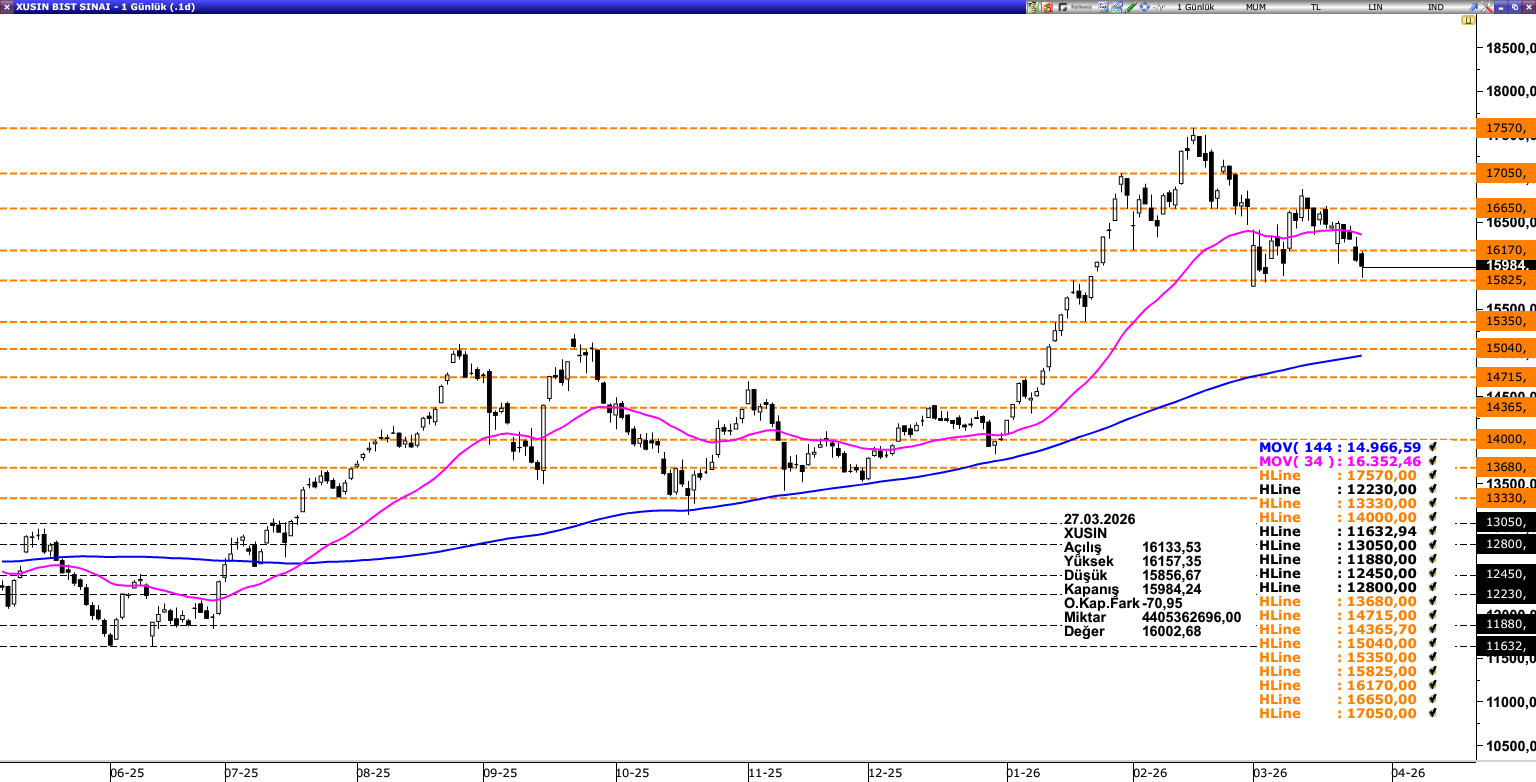The image size is (1536, 782).
Task: Open the 1 Günlük period selector
Action: tap(1195, 7)
